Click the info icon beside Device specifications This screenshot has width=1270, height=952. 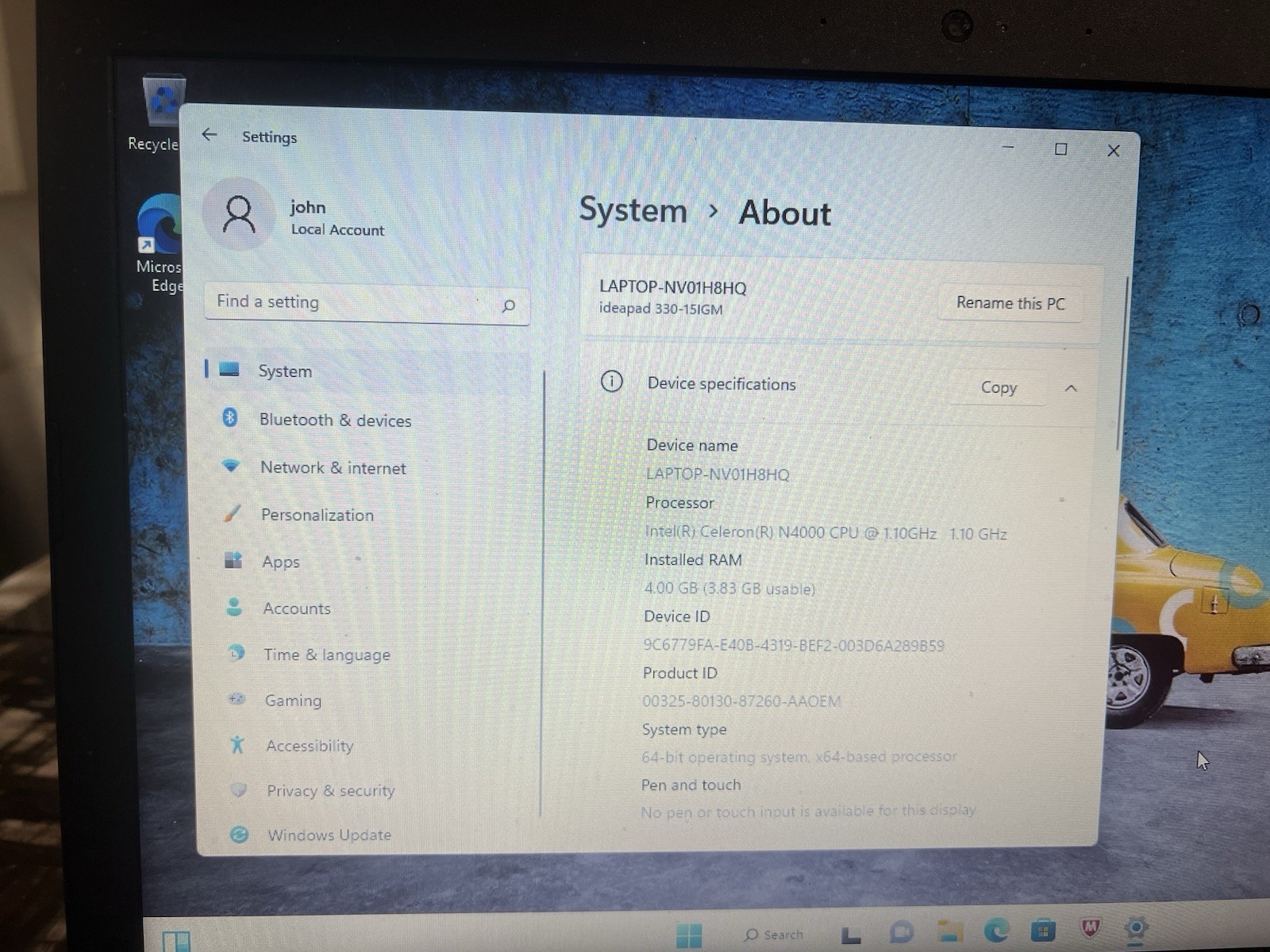(x=611, y=382)
